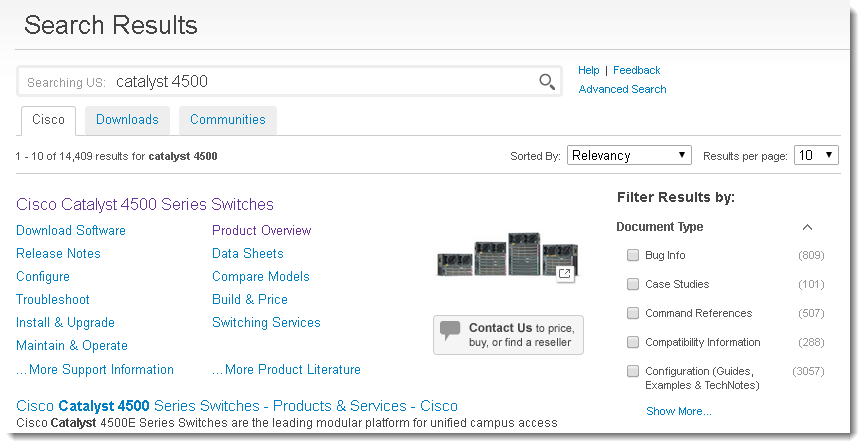
Task: Open the Sorted By Relevancy dropdown
Action: pos(629,155)
